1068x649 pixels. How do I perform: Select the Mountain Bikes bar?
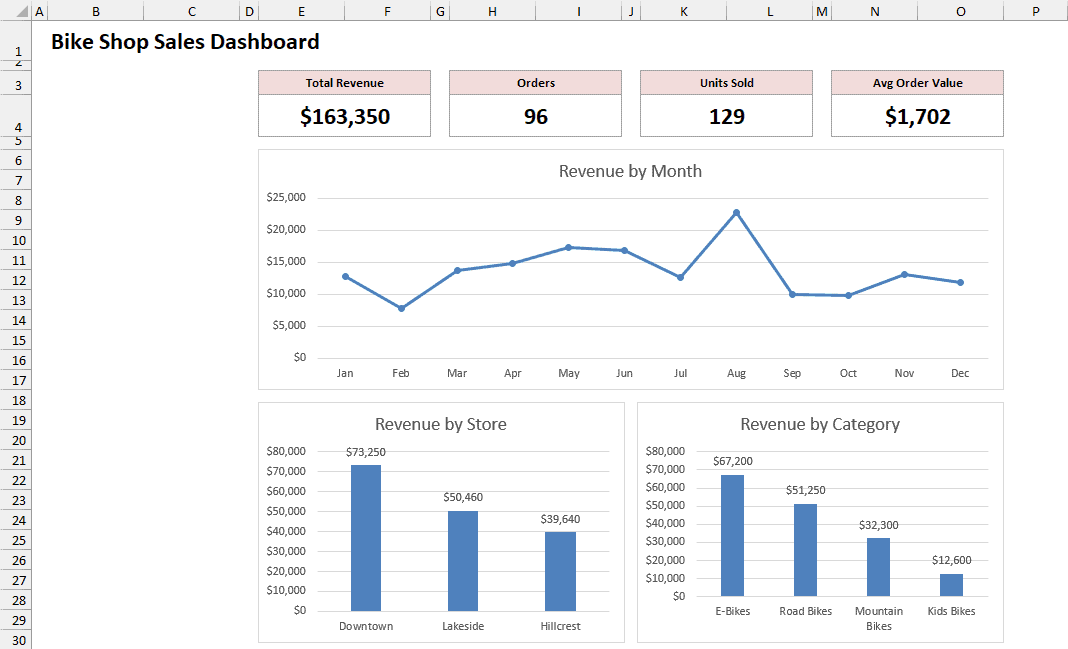(x=879, y=567)
